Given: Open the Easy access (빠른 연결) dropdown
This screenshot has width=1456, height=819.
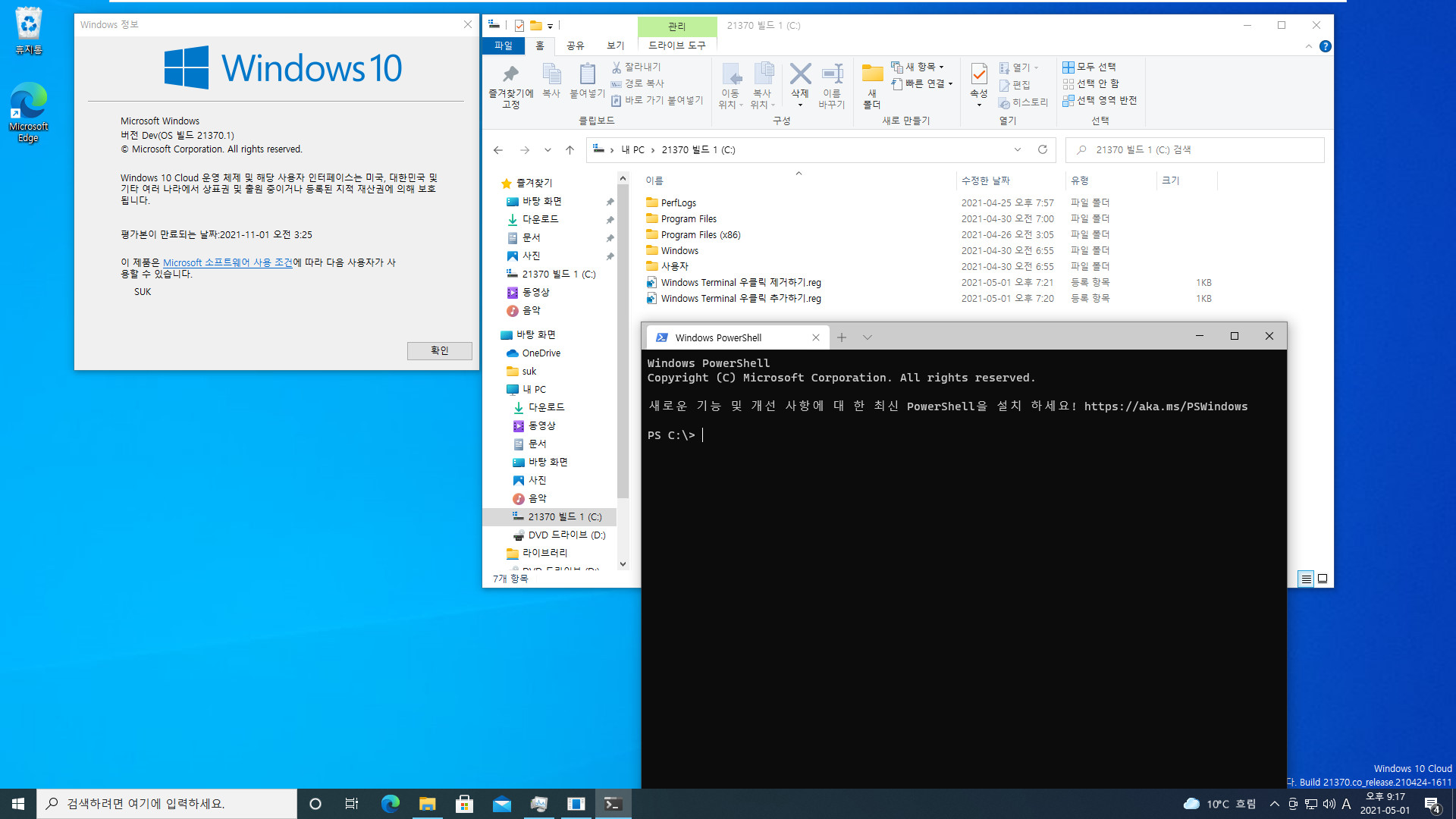Looking at the screenshot, I should pos(921,83).
